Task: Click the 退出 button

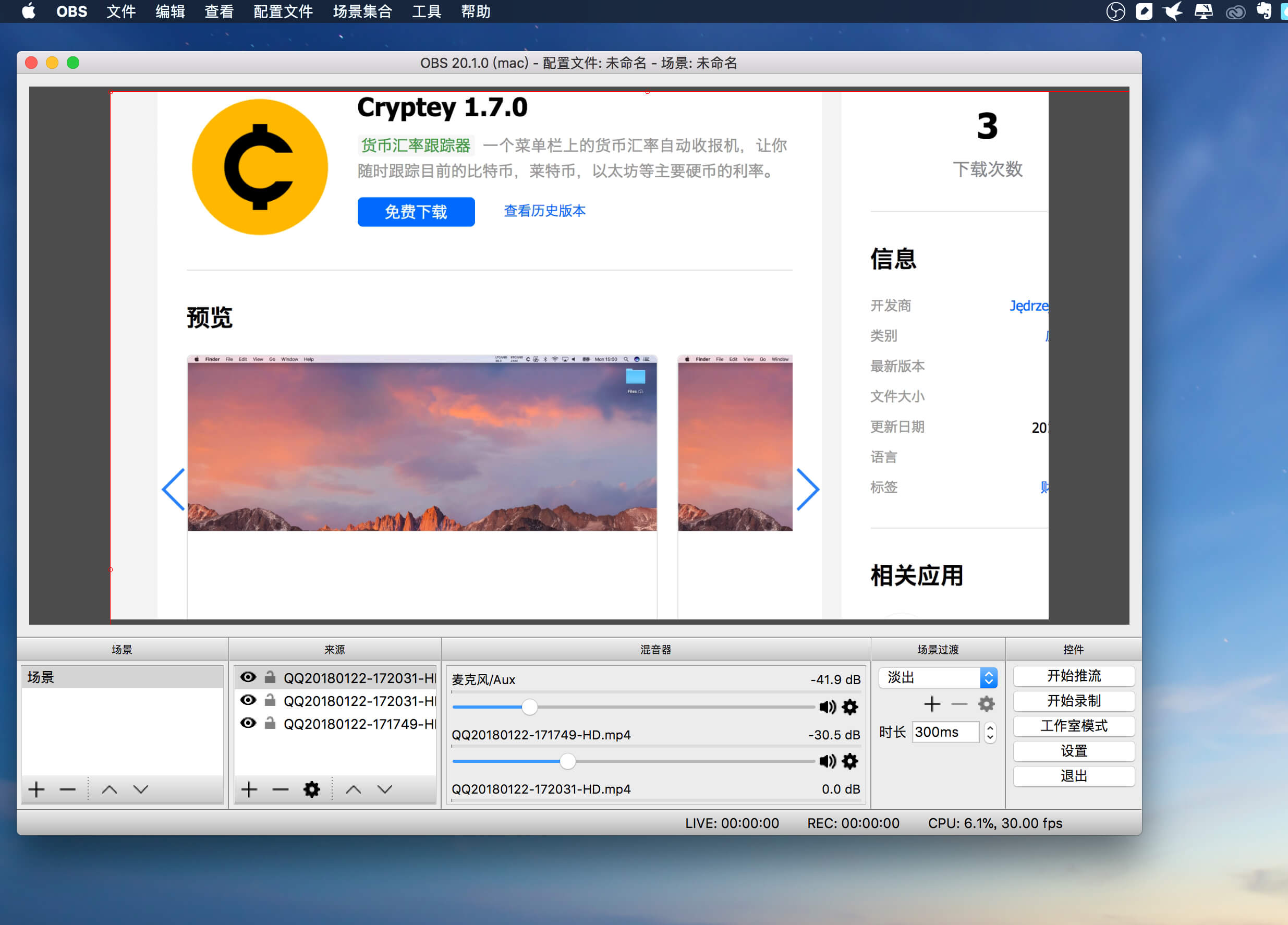Action: click(x=1073, y=776)
